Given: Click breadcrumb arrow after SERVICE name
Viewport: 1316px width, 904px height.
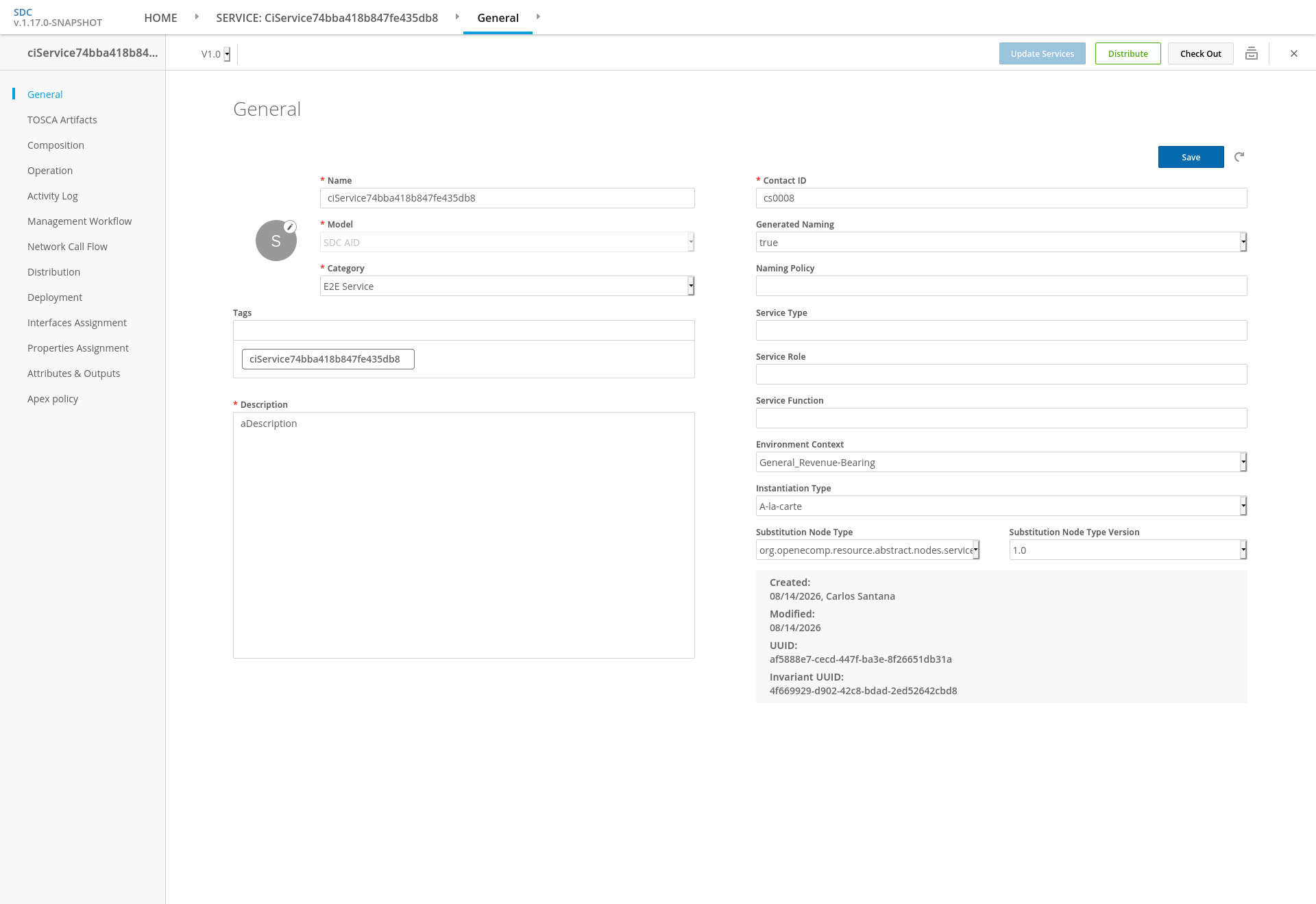Looking at the screenshot, I should [457, 16].
